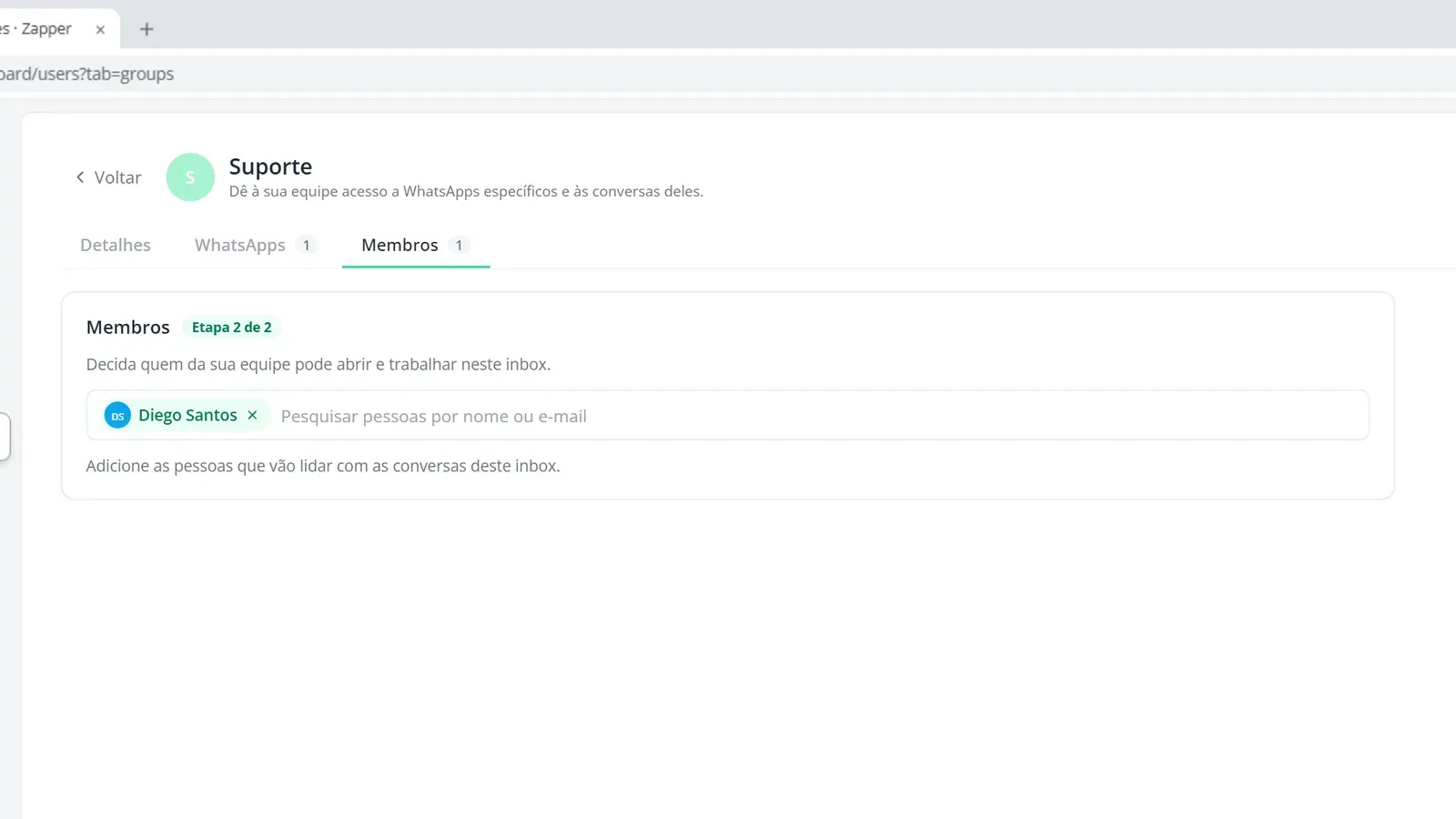Open the Detalhes tab

pyautogui.click(x=116, y=245)
